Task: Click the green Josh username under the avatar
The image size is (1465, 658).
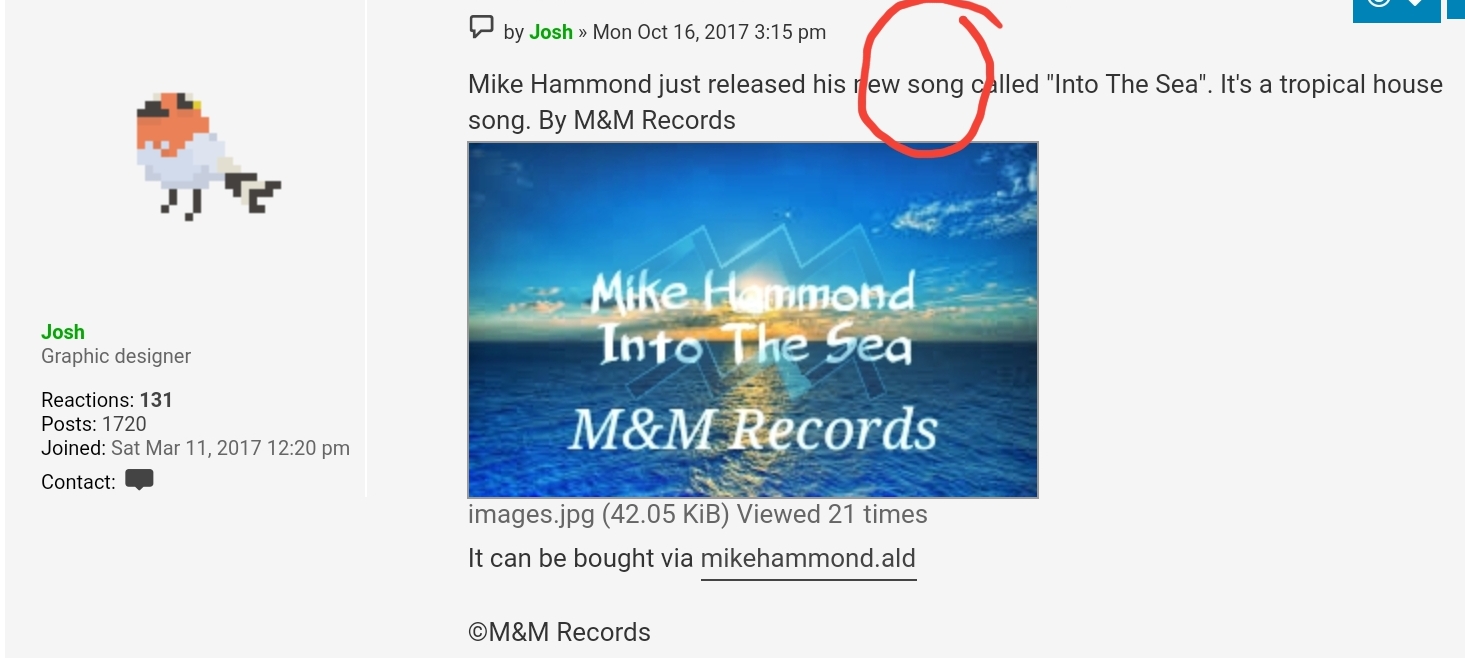Action: click(63, 332)
